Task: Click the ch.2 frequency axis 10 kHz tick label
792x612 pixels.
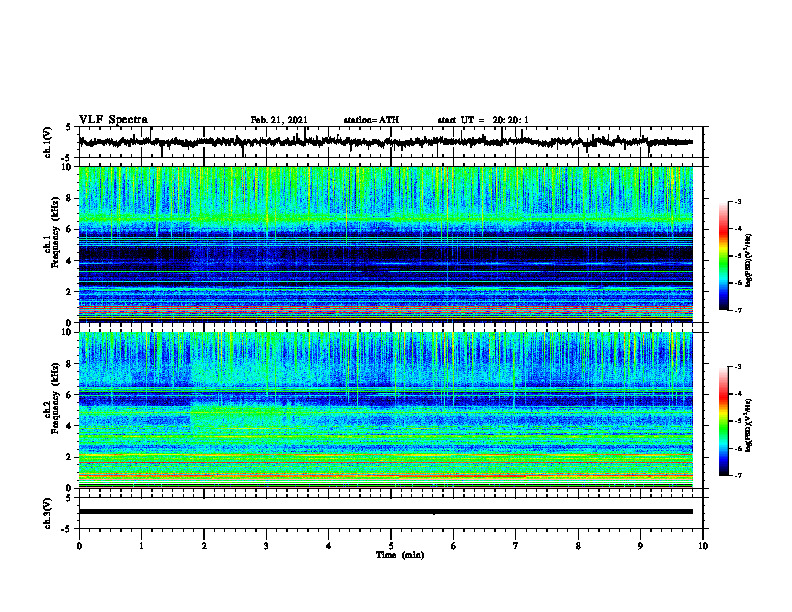Action: [69, 332]
